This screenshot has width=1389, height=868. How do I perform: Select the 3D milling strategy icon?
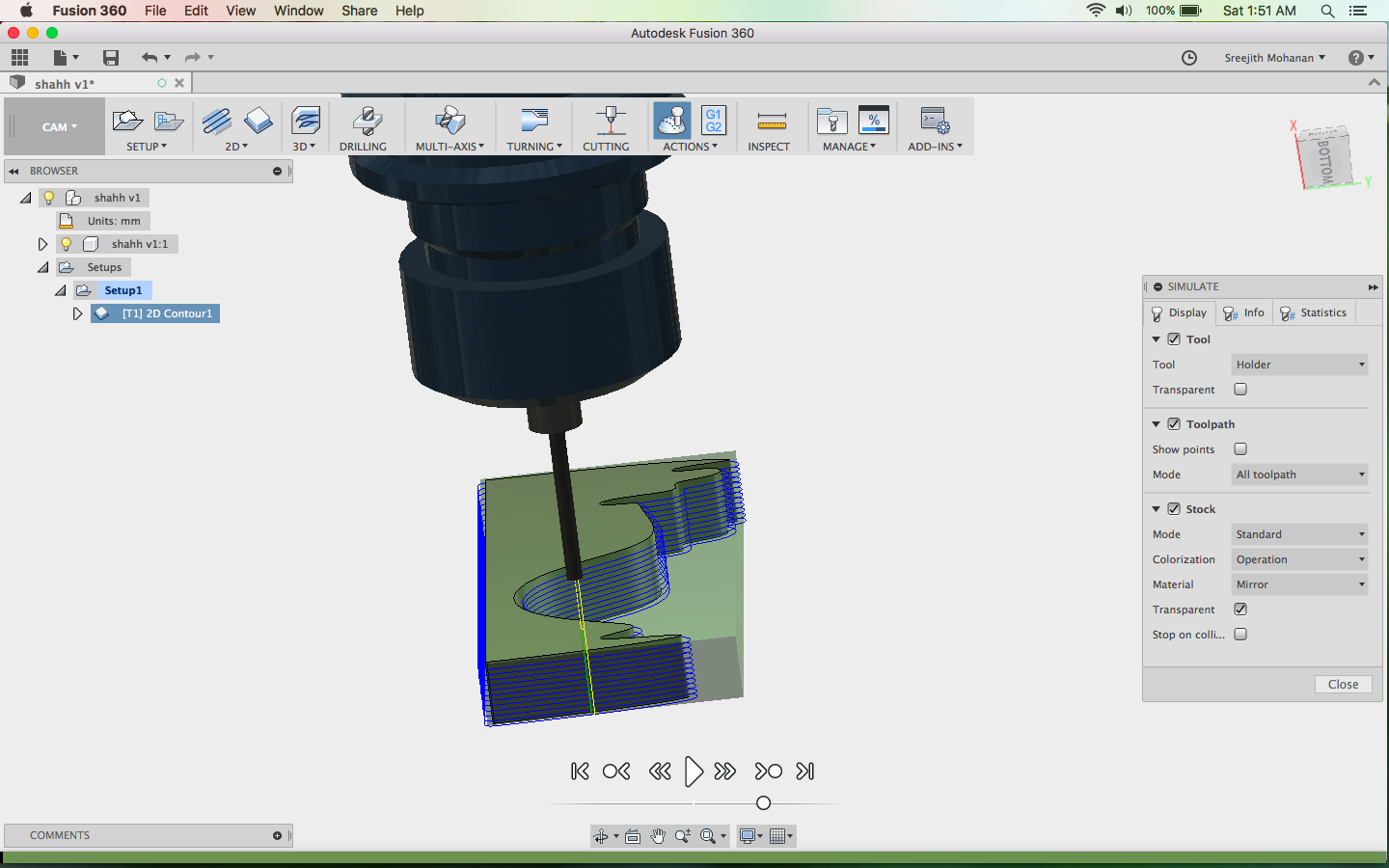(x=306, y=122)
